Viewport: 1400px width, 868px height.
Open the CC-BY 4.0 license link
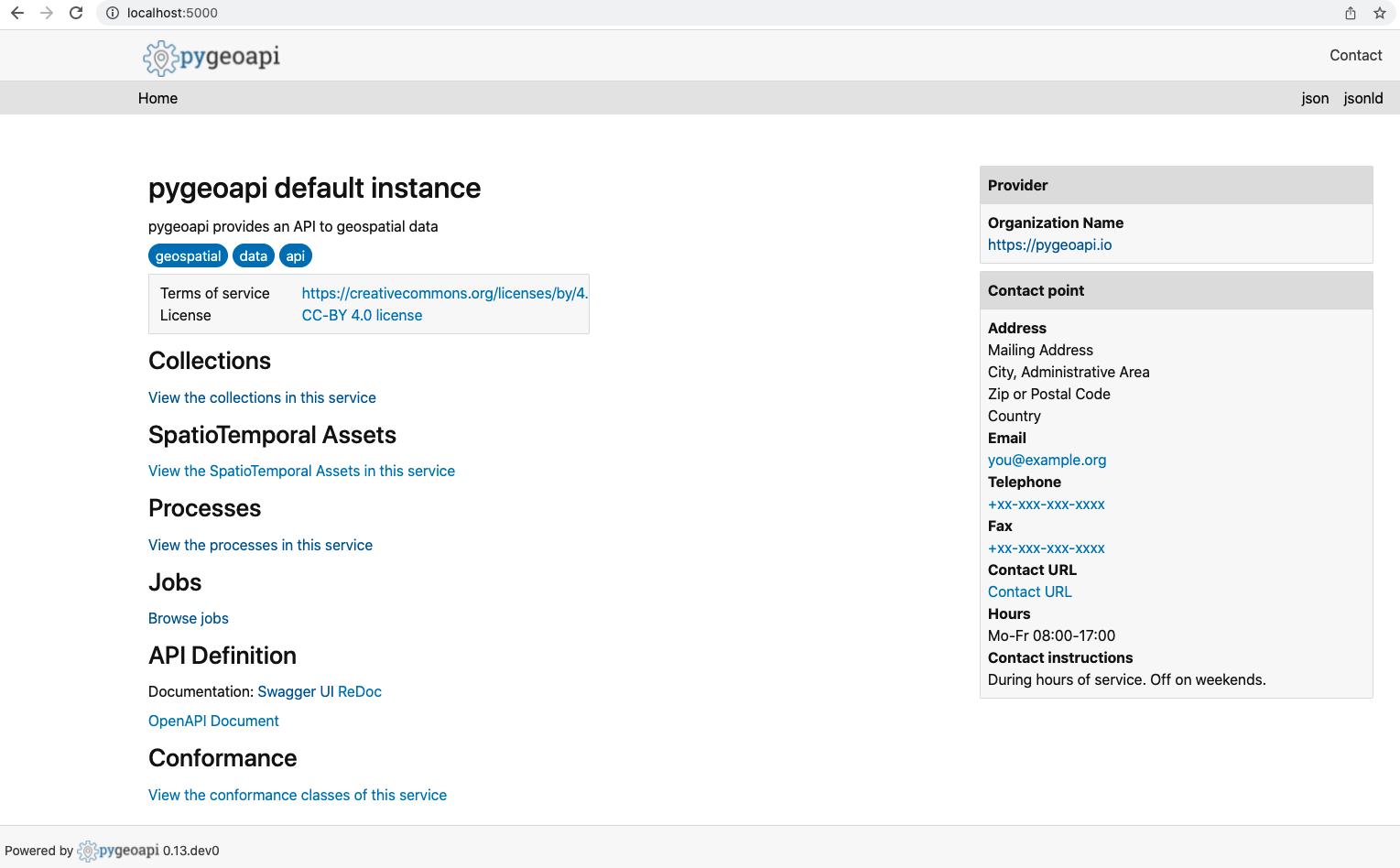click(362, 315)
